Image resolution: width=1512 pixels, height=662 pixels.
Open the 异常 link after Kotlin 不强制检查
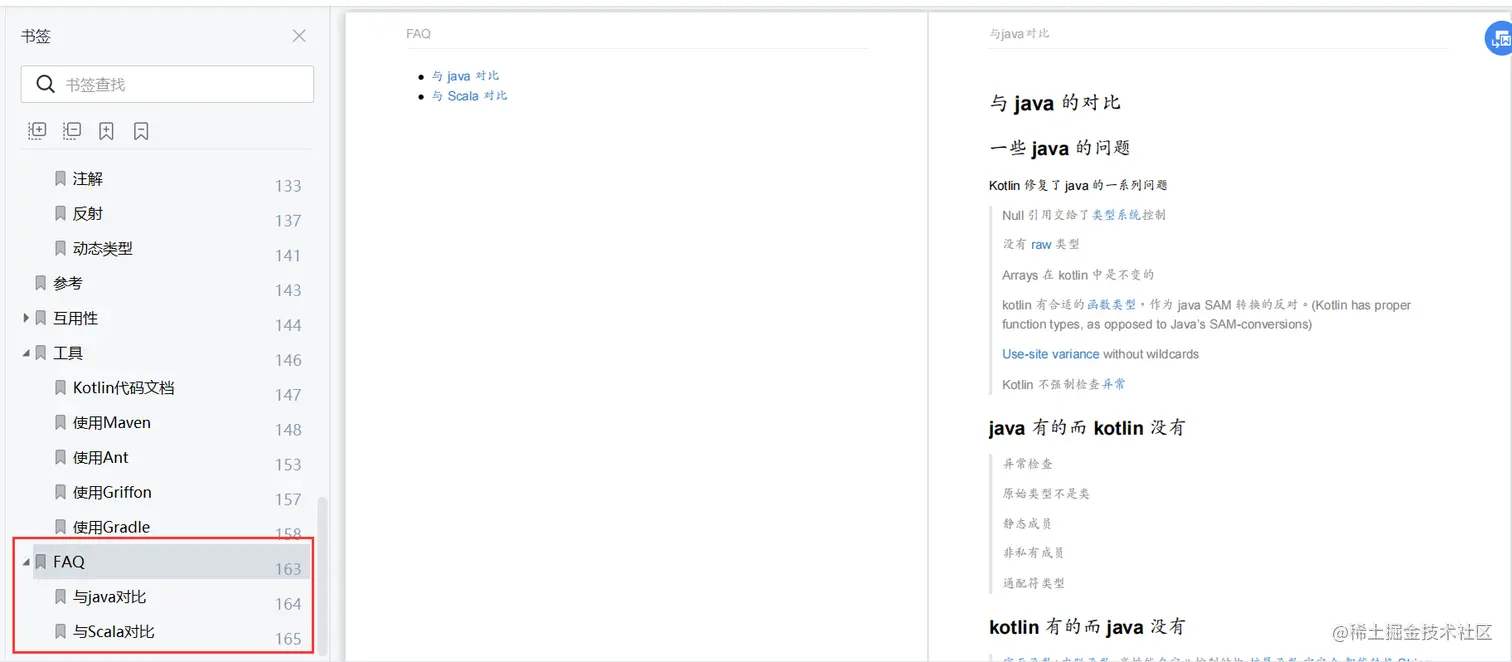tap(1114, 384)
